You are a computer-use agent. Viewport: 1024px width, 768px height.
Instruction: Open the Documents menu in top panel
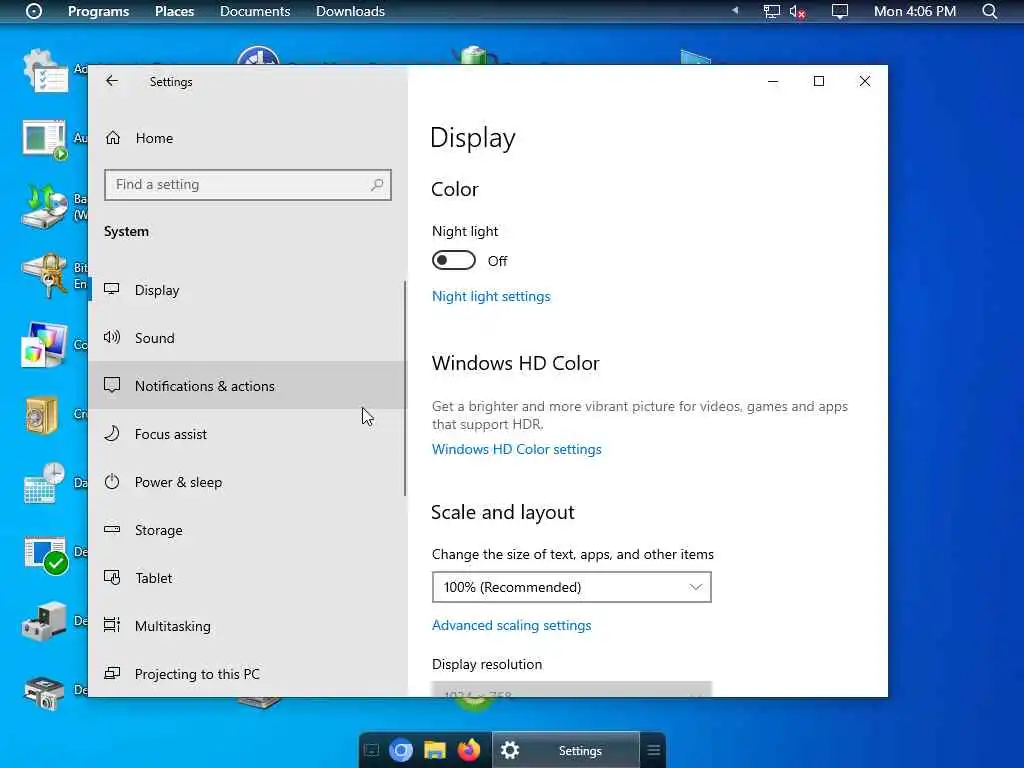(255, 11)
